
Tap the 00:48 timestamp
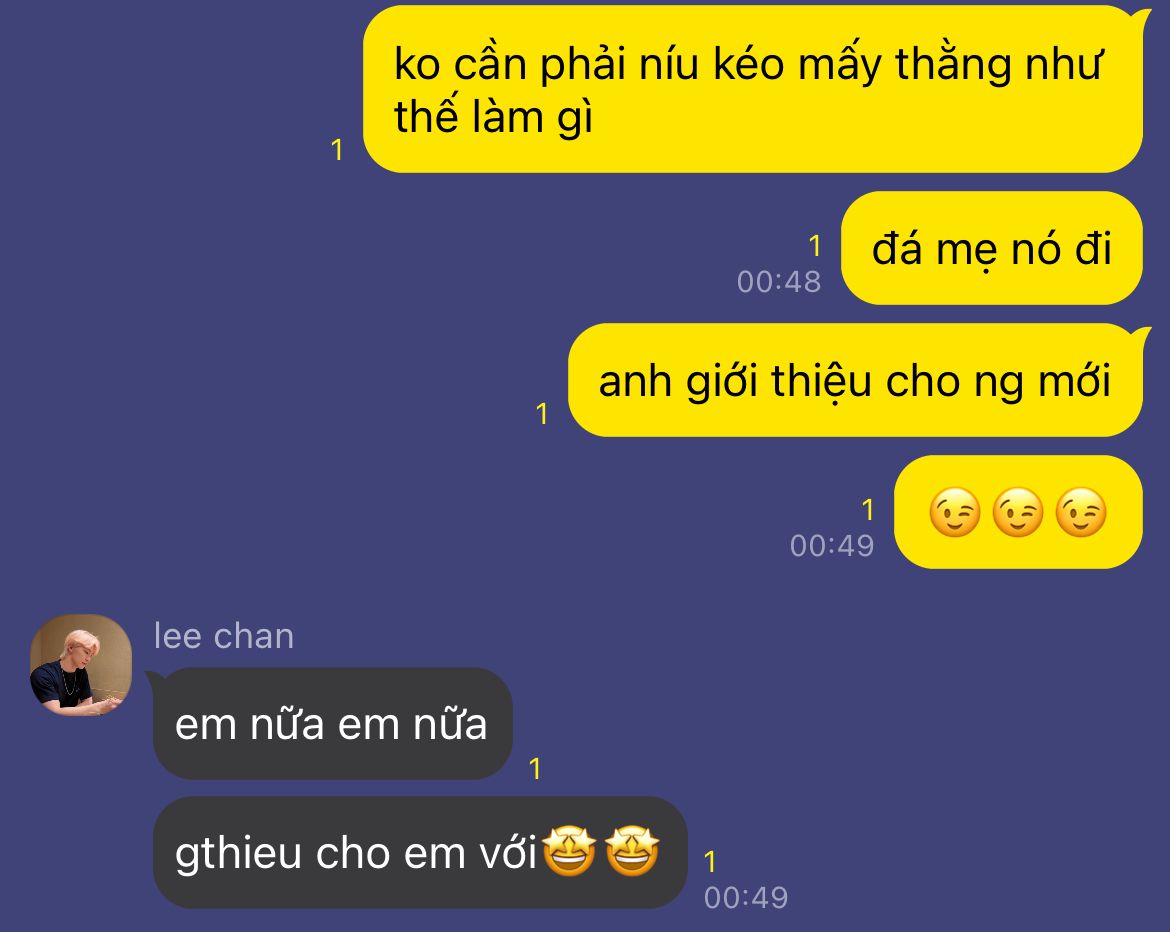click(779, 282)
